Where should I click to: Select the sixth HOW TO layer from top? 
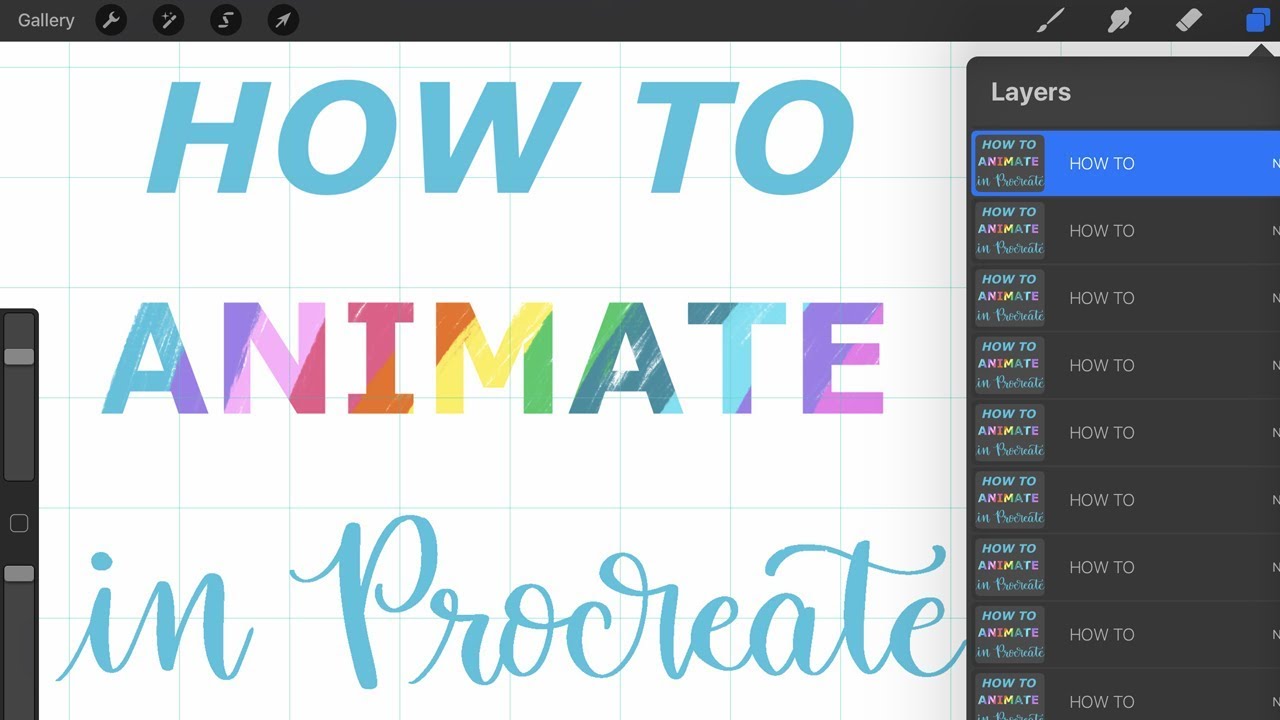pyautogui.click(x=1126, y=500)
